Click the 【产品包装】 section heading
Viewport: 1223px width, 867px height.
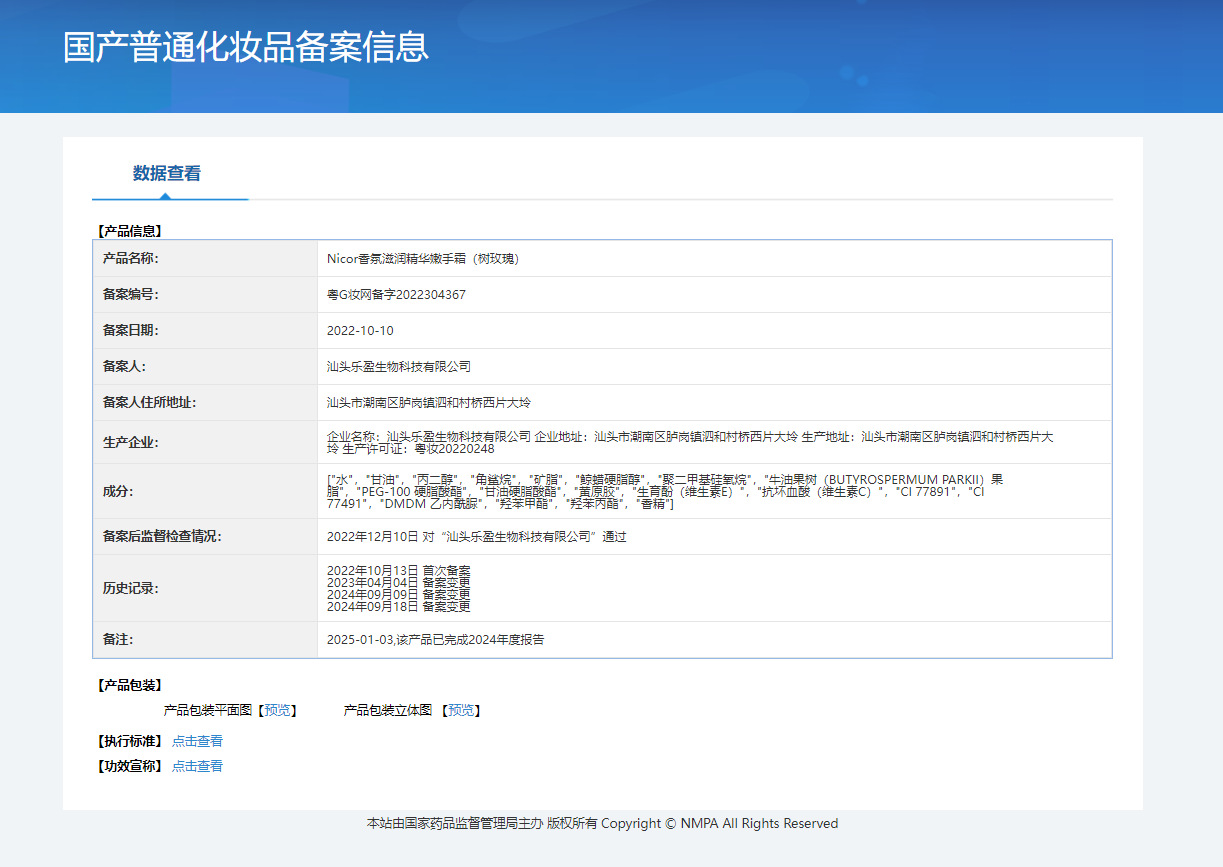128,685
